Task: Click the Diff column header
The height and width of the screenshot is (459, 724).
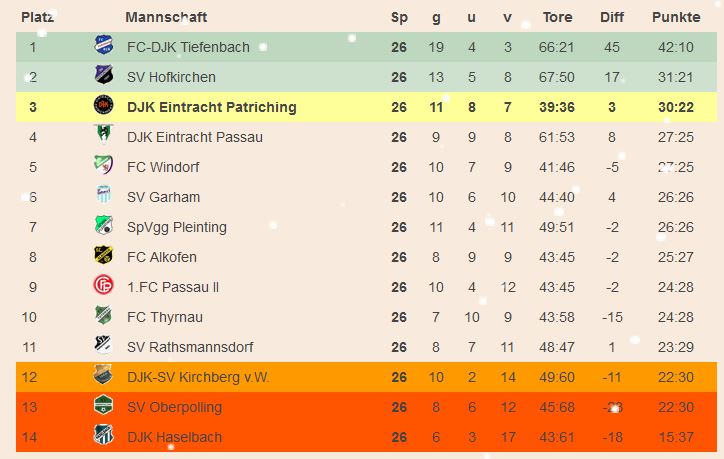Action: [612, 17]
